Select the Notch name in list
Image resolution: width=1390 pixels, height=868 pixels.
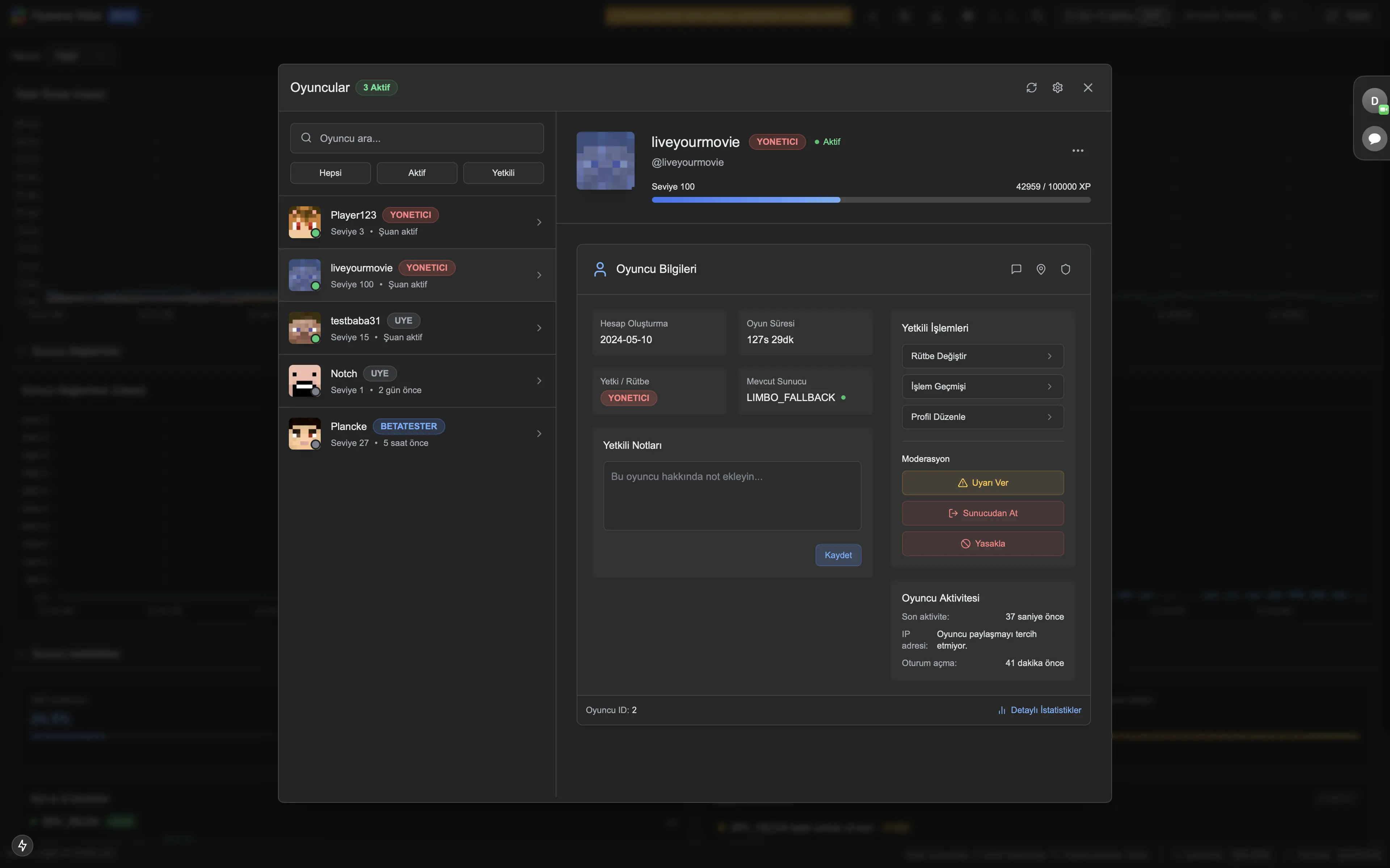343,374
